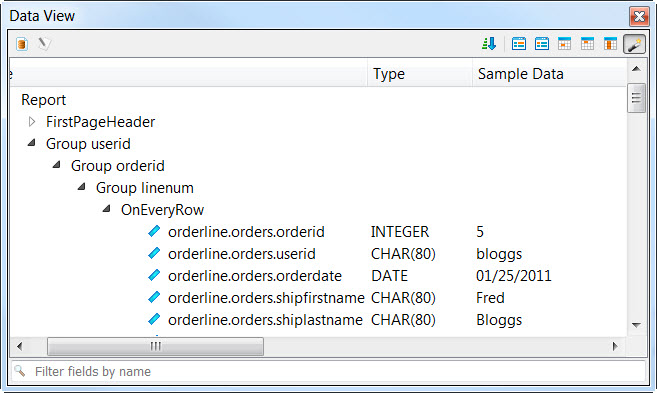Select the Group orderid tree item

[x=118, y=166]
